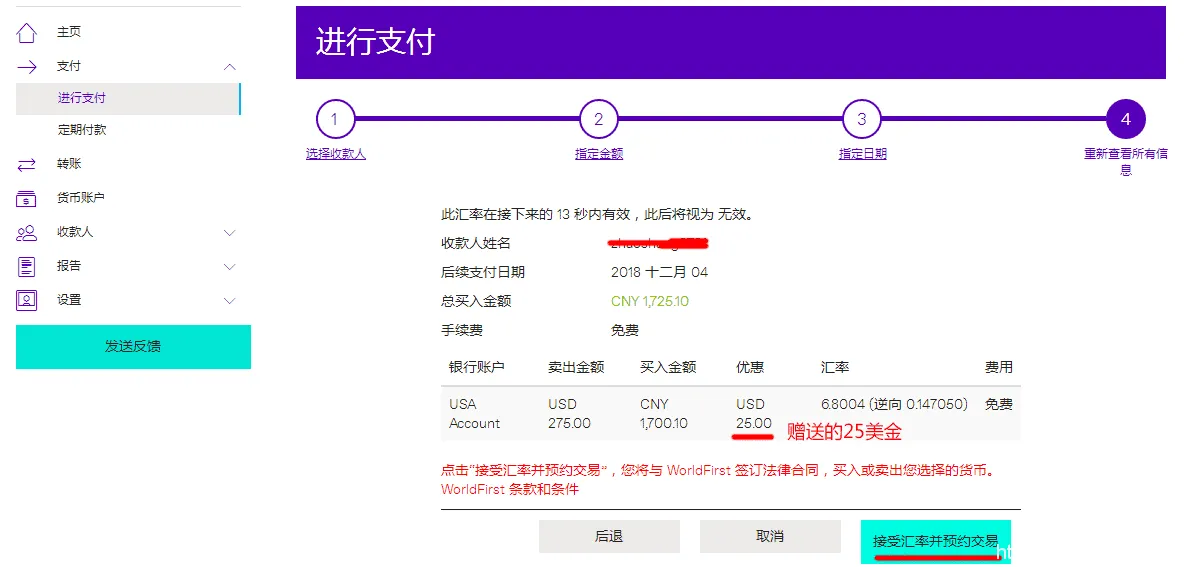Click the reports document icon
Image resolution: width=1187 pixels, height=567 pixels.
point(26,266)
